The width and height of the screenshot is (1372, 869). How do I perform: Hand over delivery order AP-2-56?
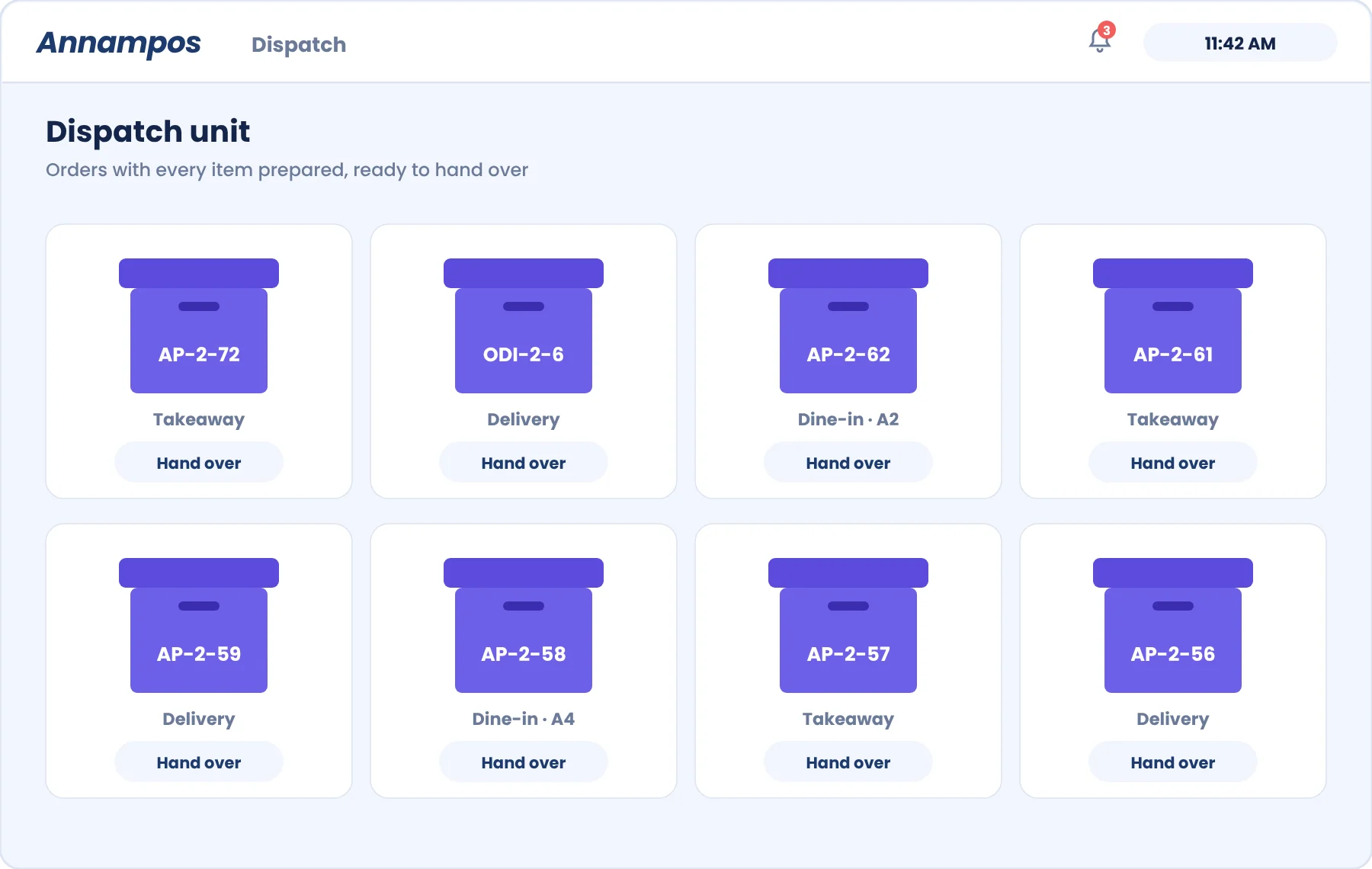click(x=1173, y=762)
